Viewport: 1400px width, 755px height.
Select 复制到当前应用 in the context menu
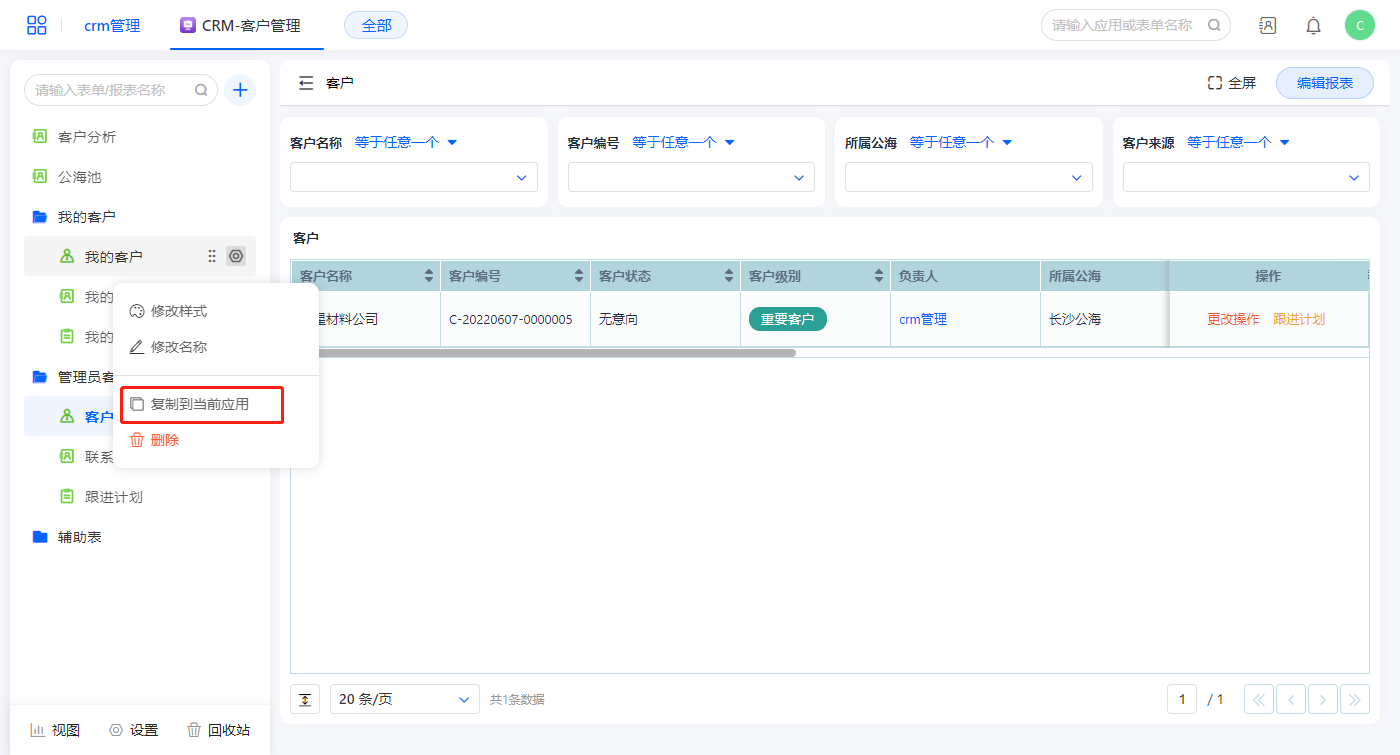pyautogui.click(x=199, y=404)
